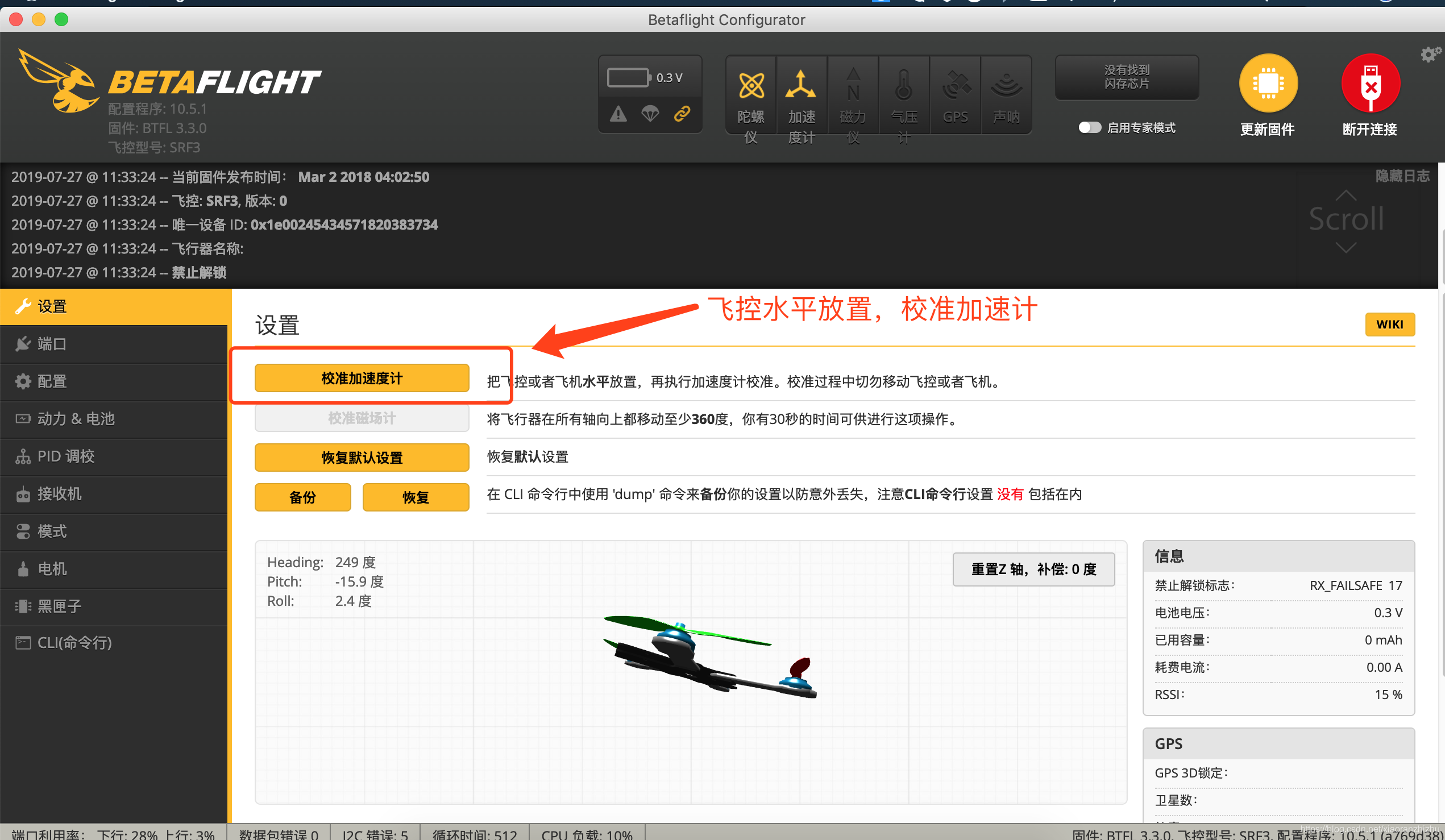Open the 接收机 receiver tab
Screen dimensions: 1445x840
pyautogui.click(x=114, y=494)
